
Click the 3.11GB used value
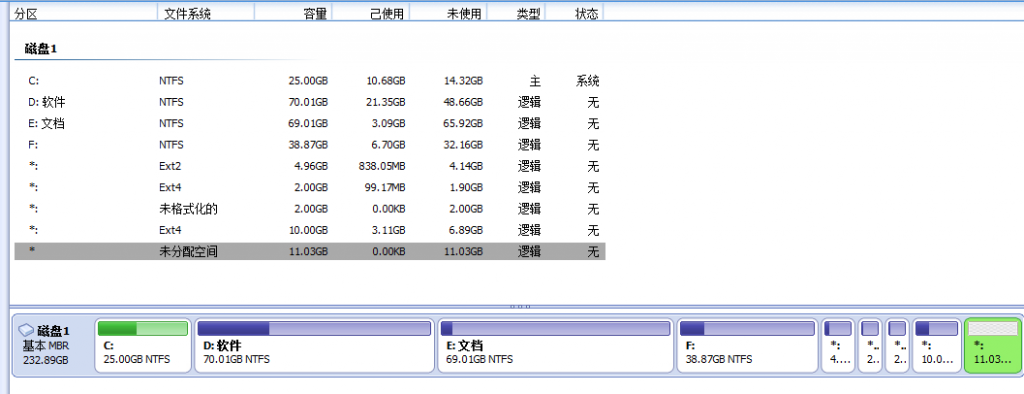(389, 230)
